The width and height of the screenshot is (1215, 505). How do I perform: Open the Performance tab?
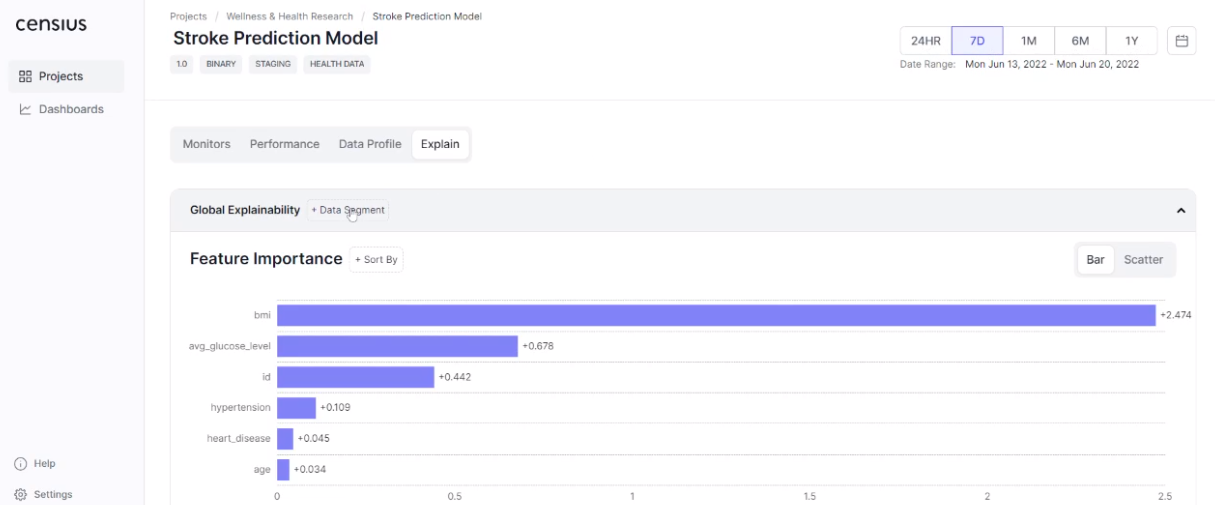coord(284,144)
